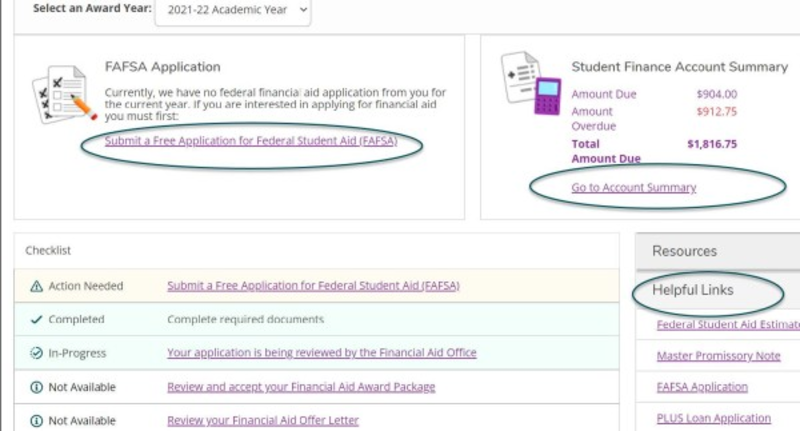Click the In-Progress status icon
The width and height of the screenshot is (800, 431).
pos(36,353)
